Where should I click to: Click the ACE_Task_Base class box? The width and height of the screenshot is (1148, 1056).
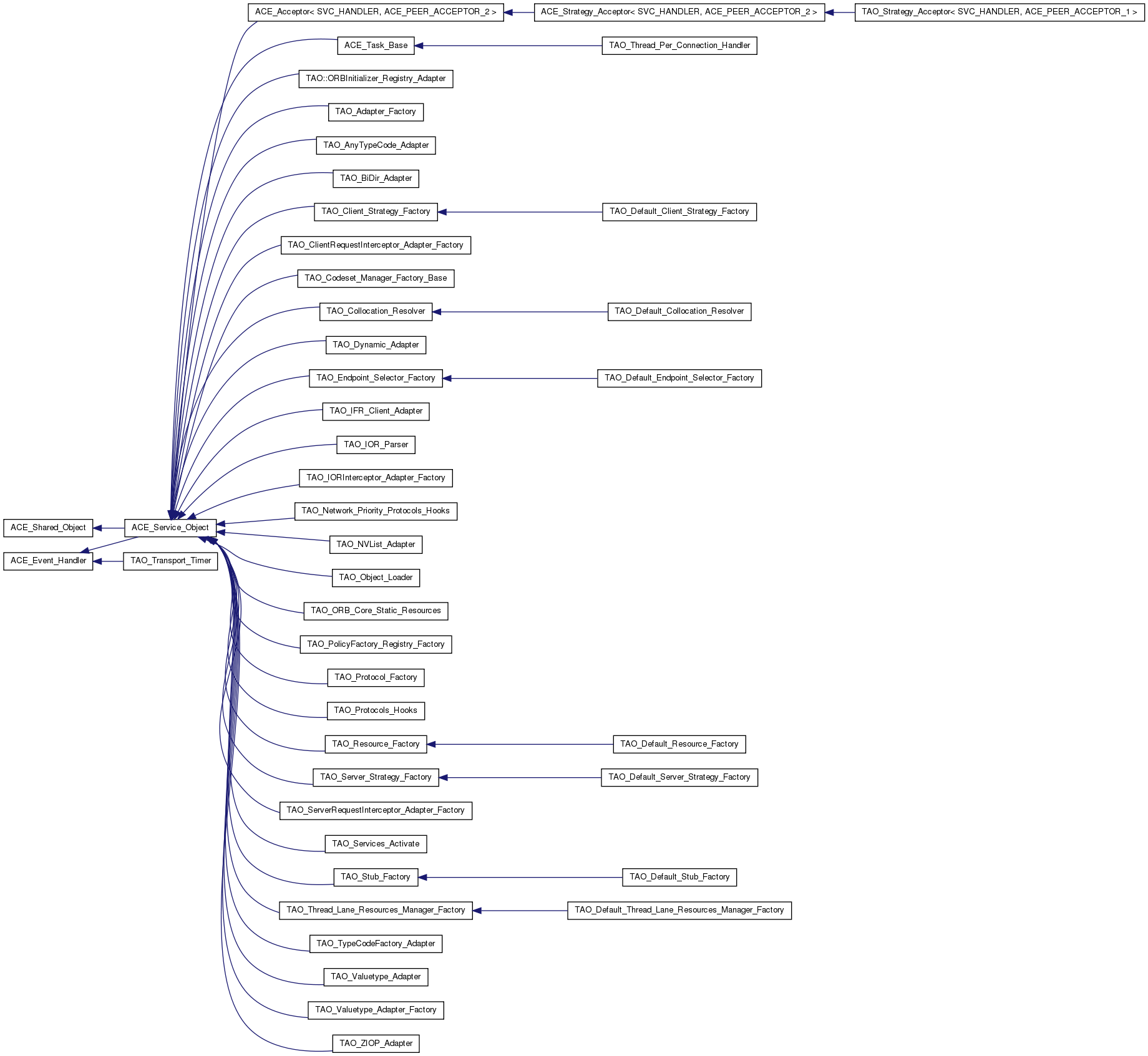pyautogui.click(x=376, y=46)
